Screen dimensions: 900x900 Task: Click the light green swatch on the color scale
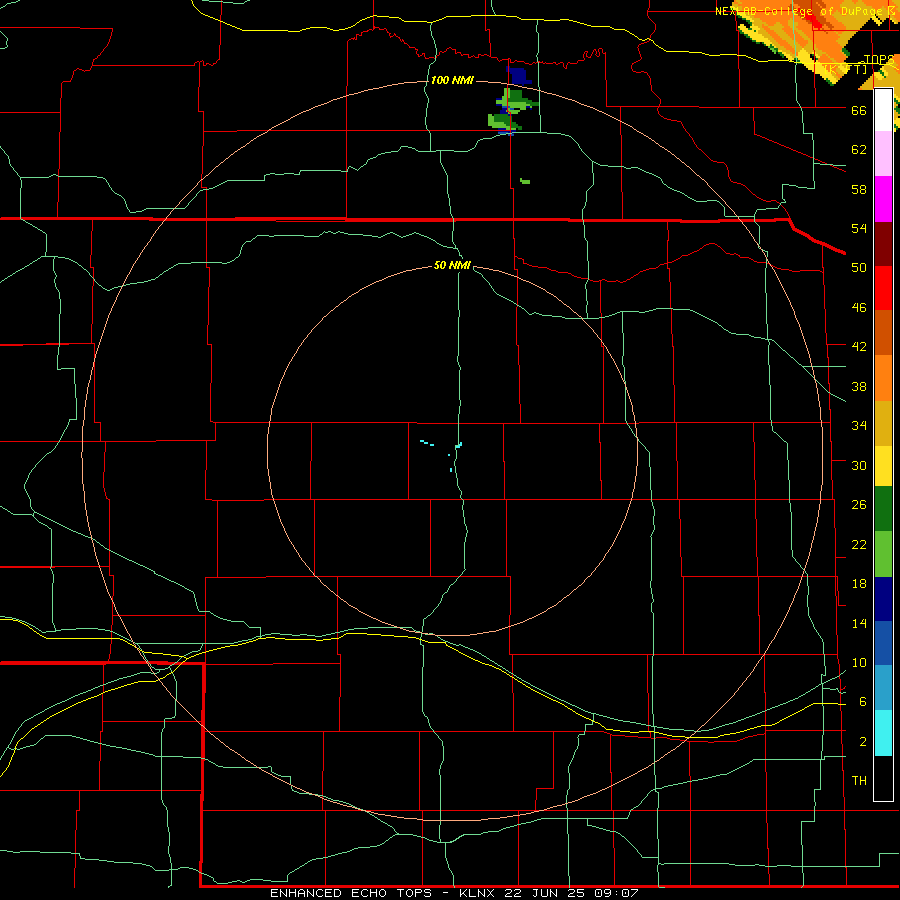pos(883,554)
